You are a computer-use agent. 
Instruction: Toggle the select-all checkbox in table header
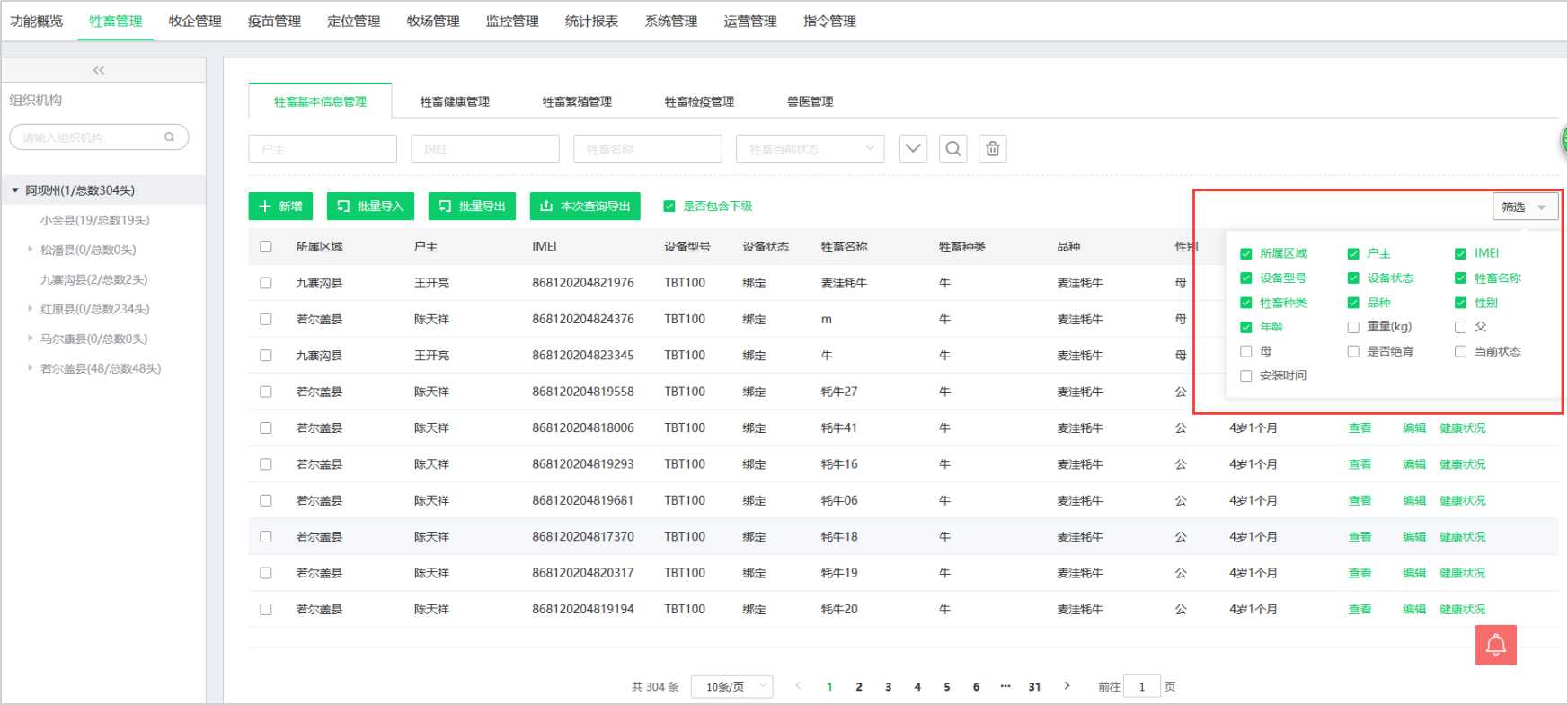(266, 247)
